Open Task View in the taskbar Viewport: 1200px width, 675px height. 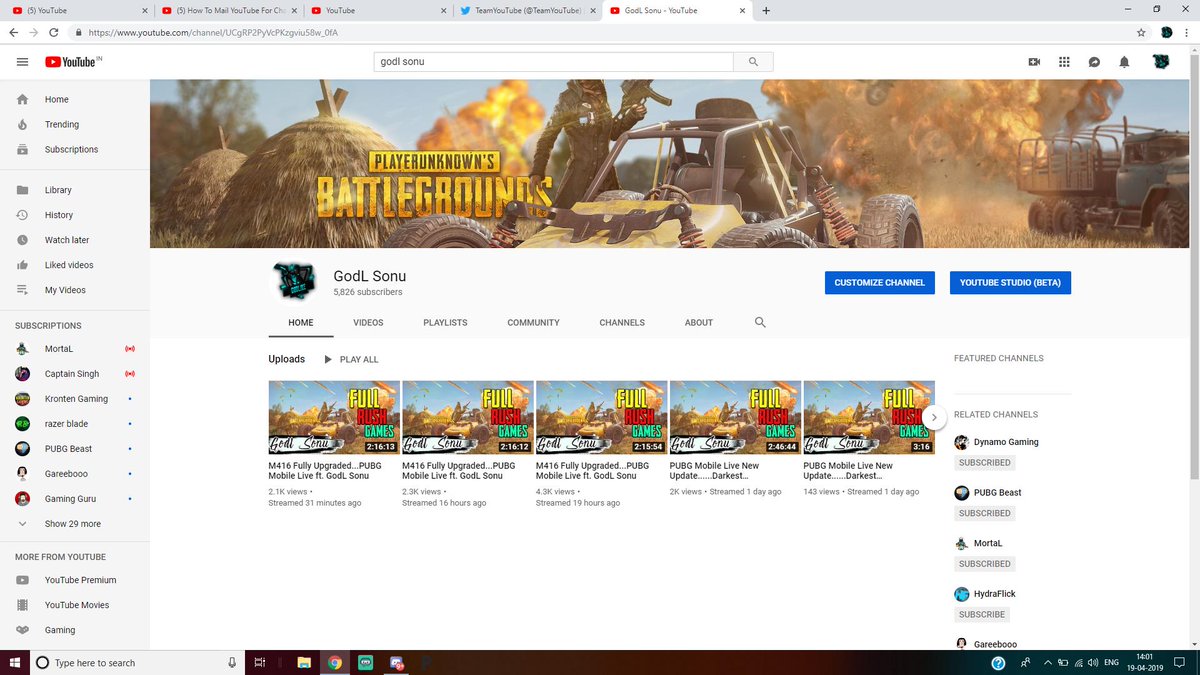coord(259,662)
